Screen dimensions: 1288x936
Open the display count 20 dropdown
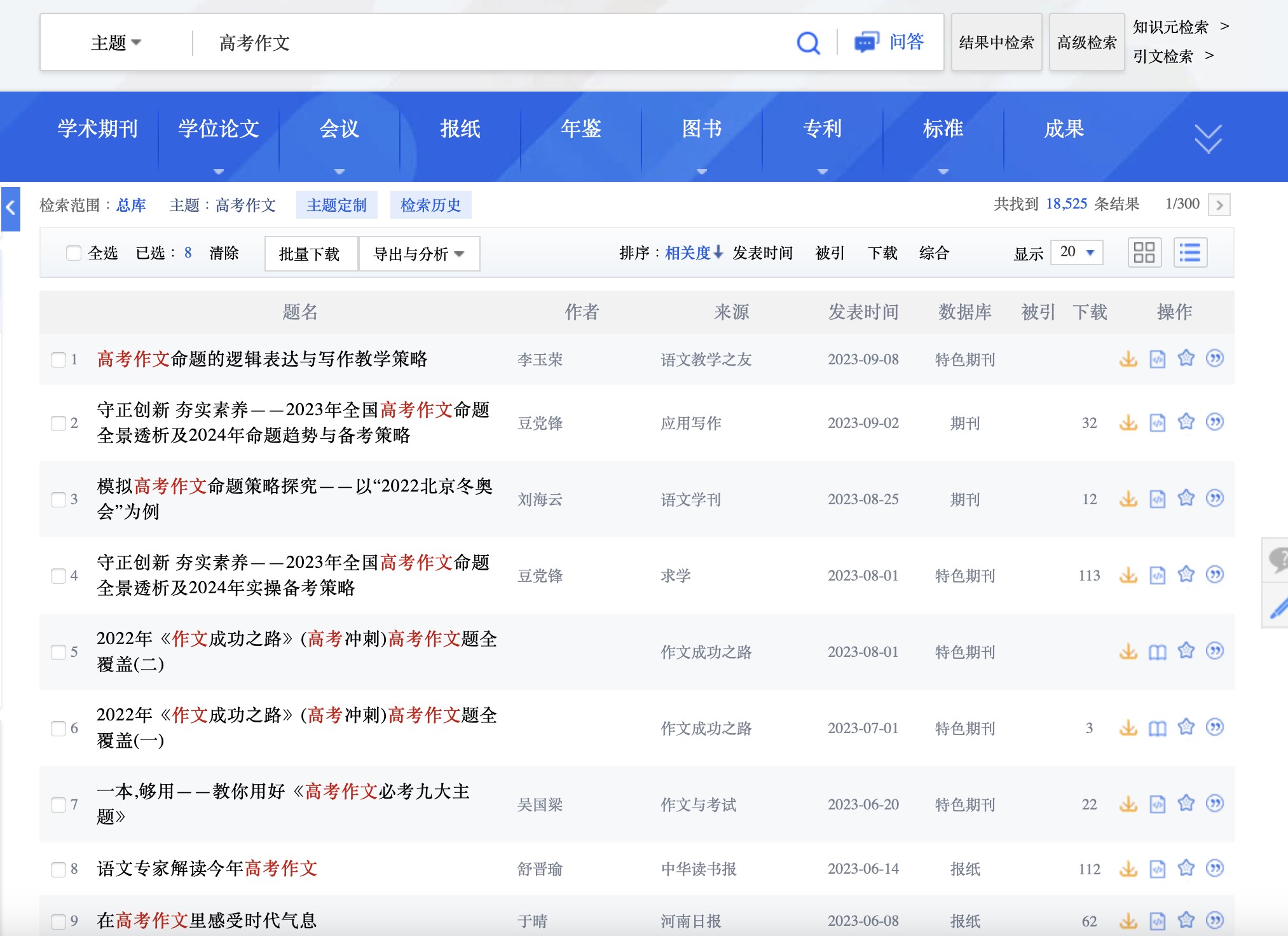point(1077,252)
